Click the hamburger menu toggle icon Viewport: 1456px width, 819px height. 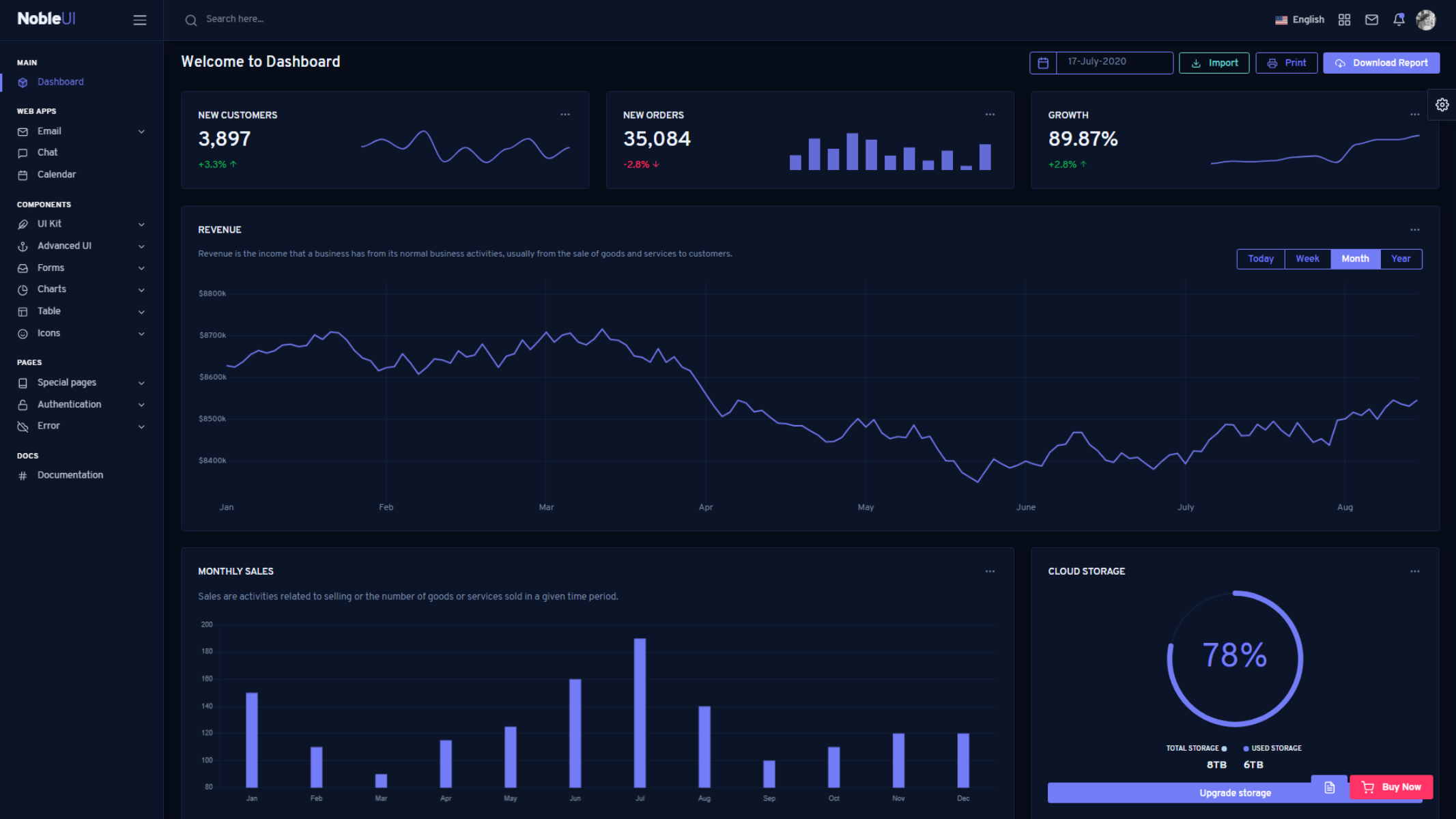click(140, 20)
